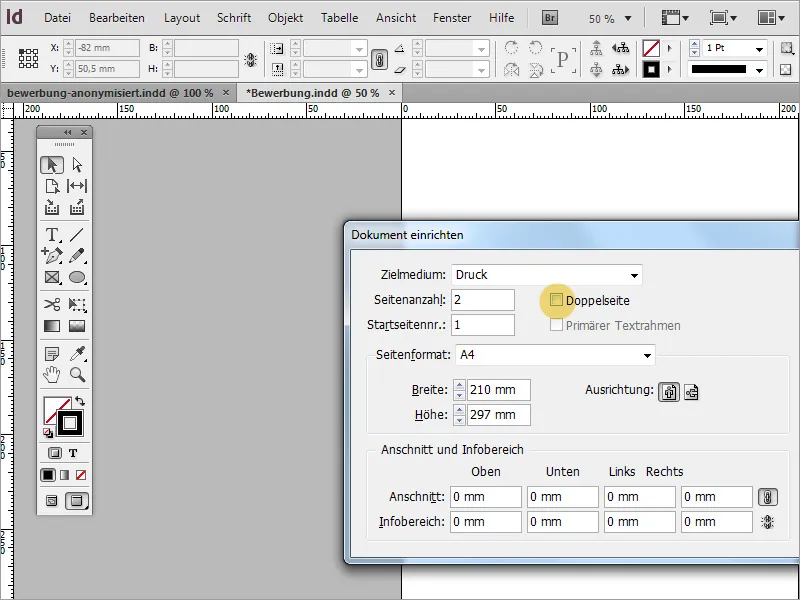
Task: Click the Breite 210 mm field
Action: (x=498, y=390)
